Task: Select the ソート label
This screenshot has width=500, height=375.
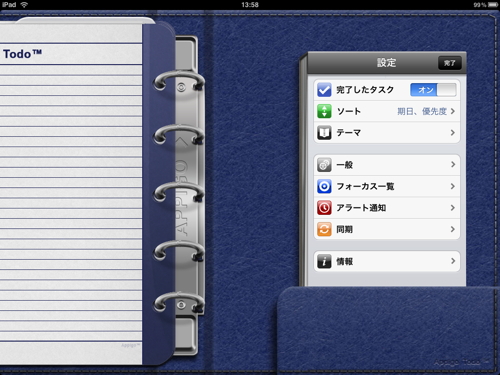Action: pyautogui.click(x=349, y=111)
